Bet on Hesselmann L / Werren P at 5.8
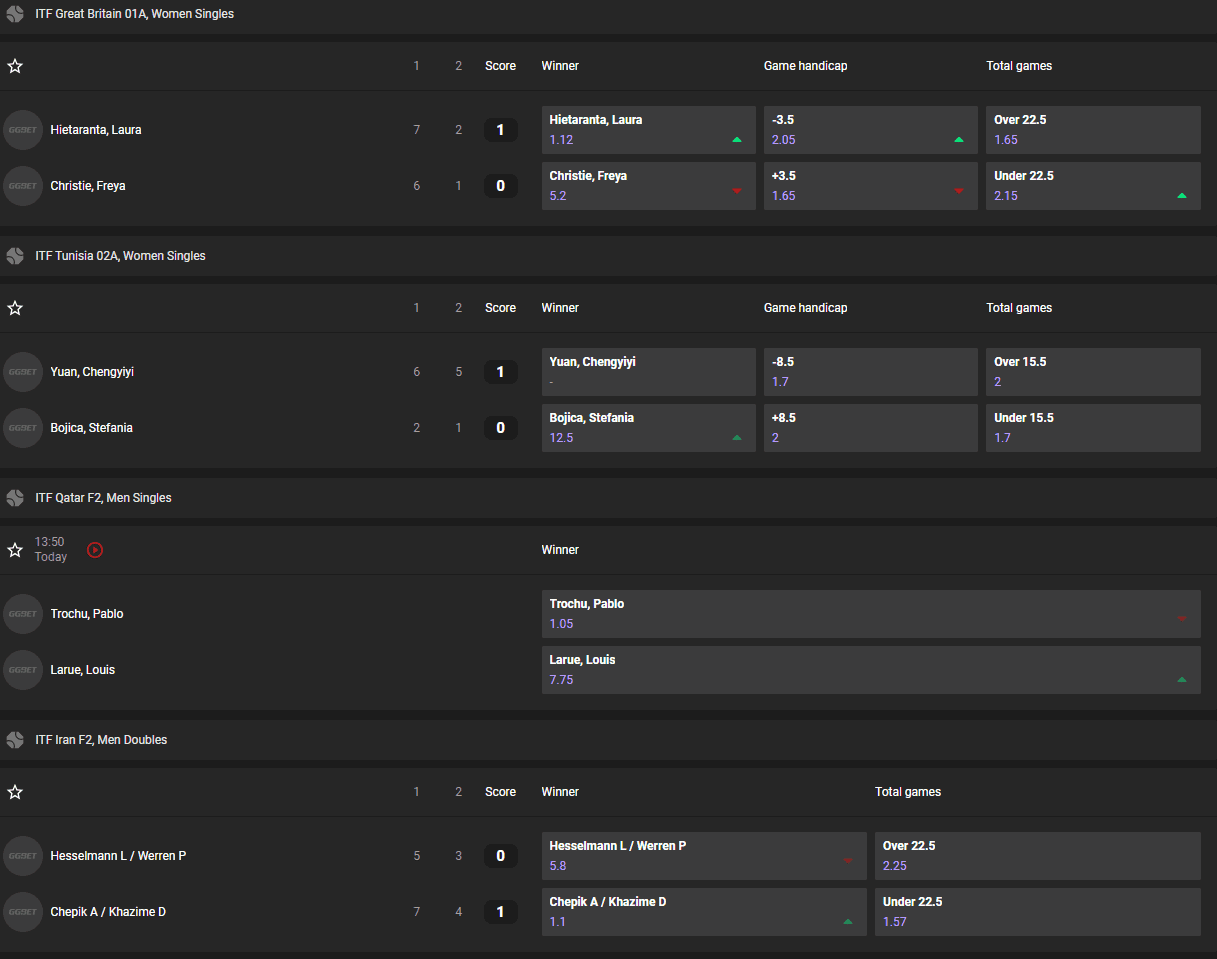This screenshot has height=959, width=1217. pos(704,856)
